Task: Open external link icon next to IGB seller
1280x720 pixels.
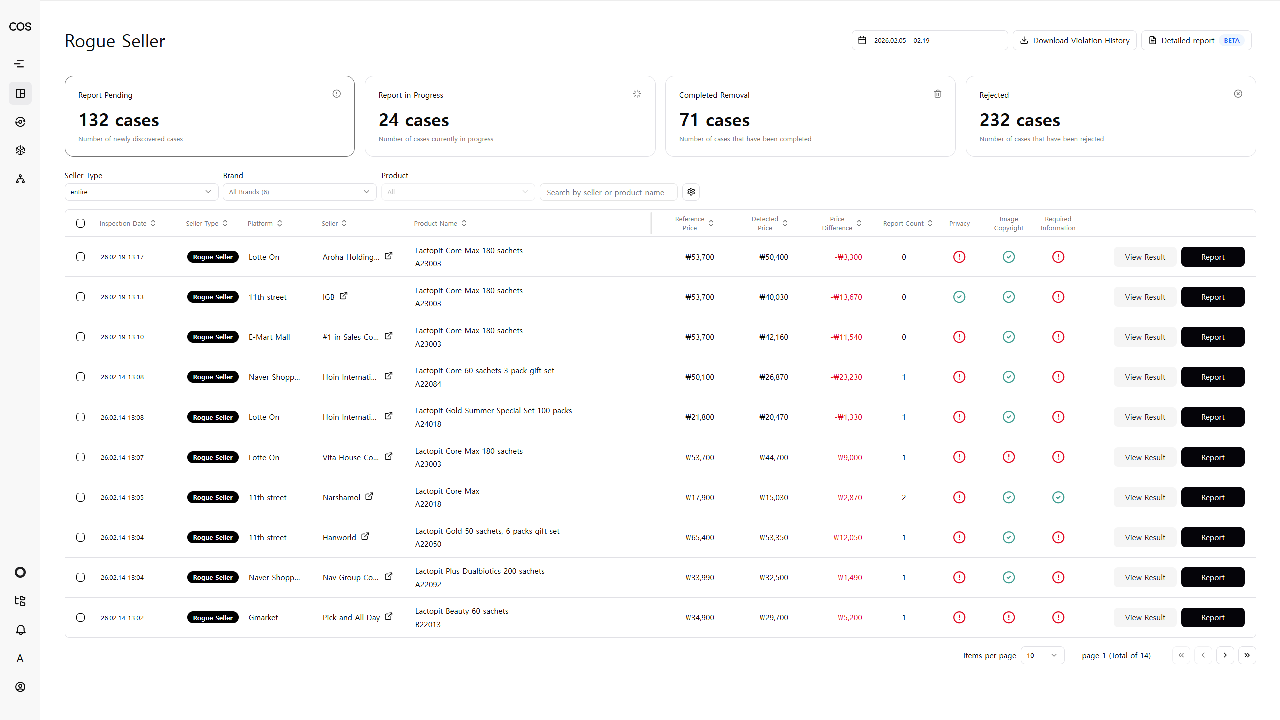Action: pos(343,296)
